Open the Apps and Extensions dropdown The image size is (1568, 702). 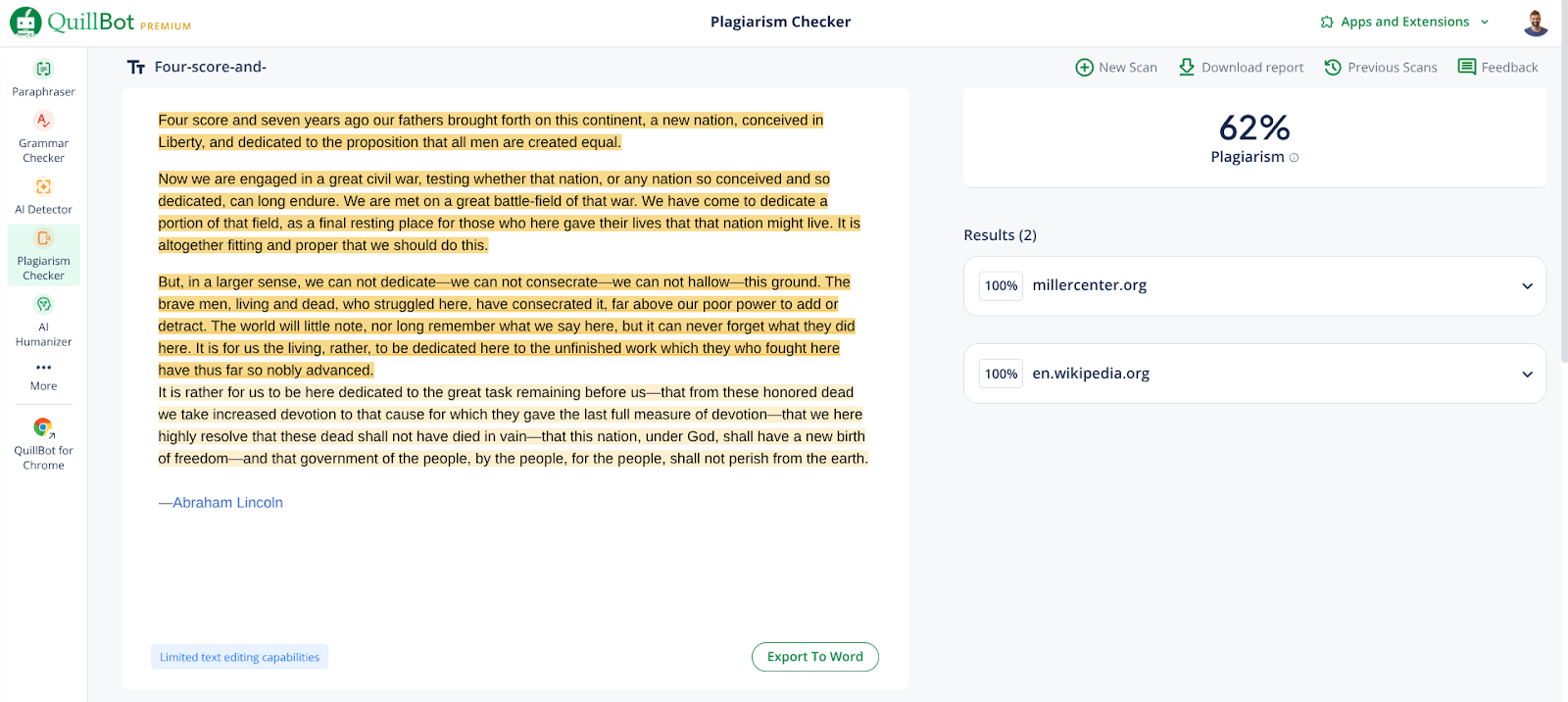[x=1404, y=22]
